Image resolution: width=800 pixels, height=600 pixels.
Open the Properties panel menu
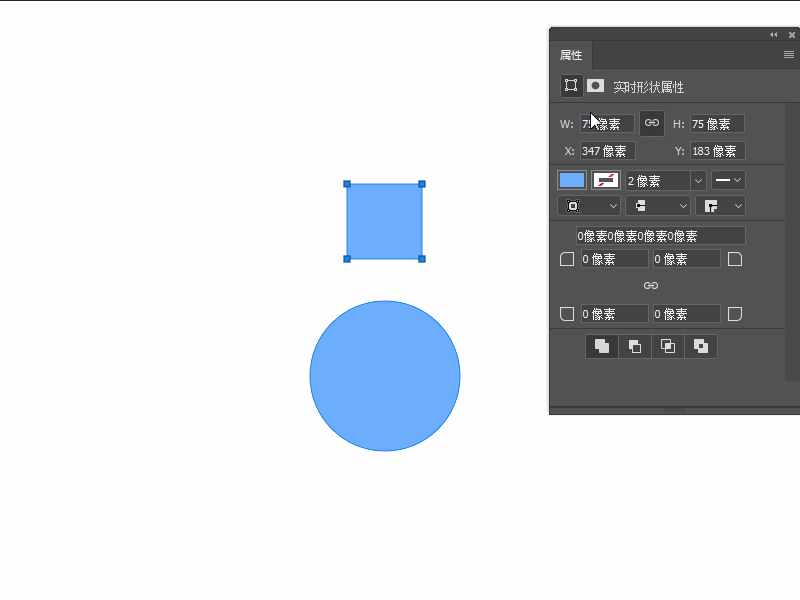788,55
